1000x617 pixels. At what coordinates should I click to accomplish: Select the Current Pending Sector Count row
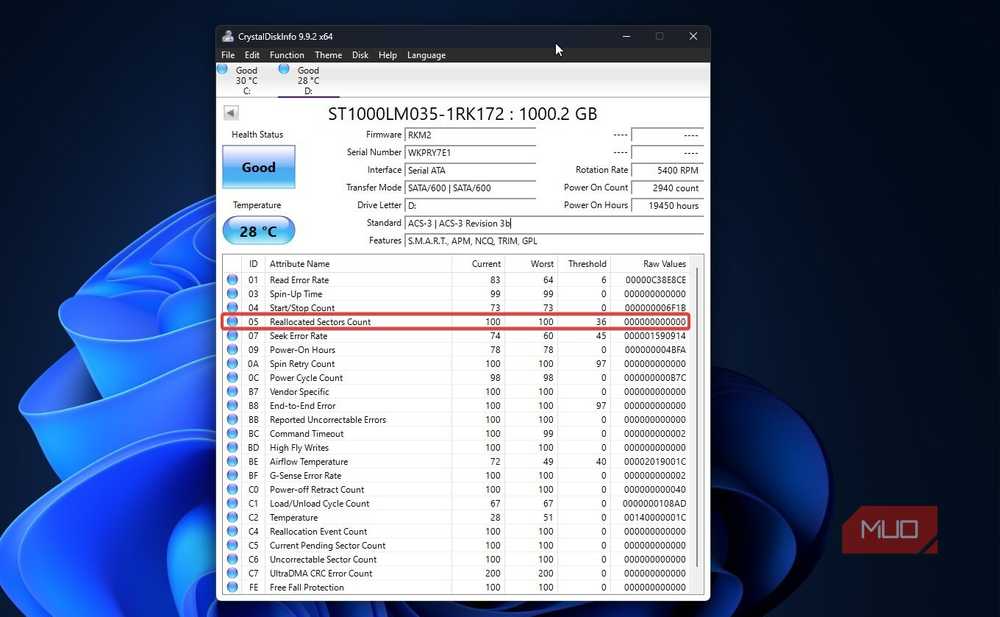click(459, 546)
